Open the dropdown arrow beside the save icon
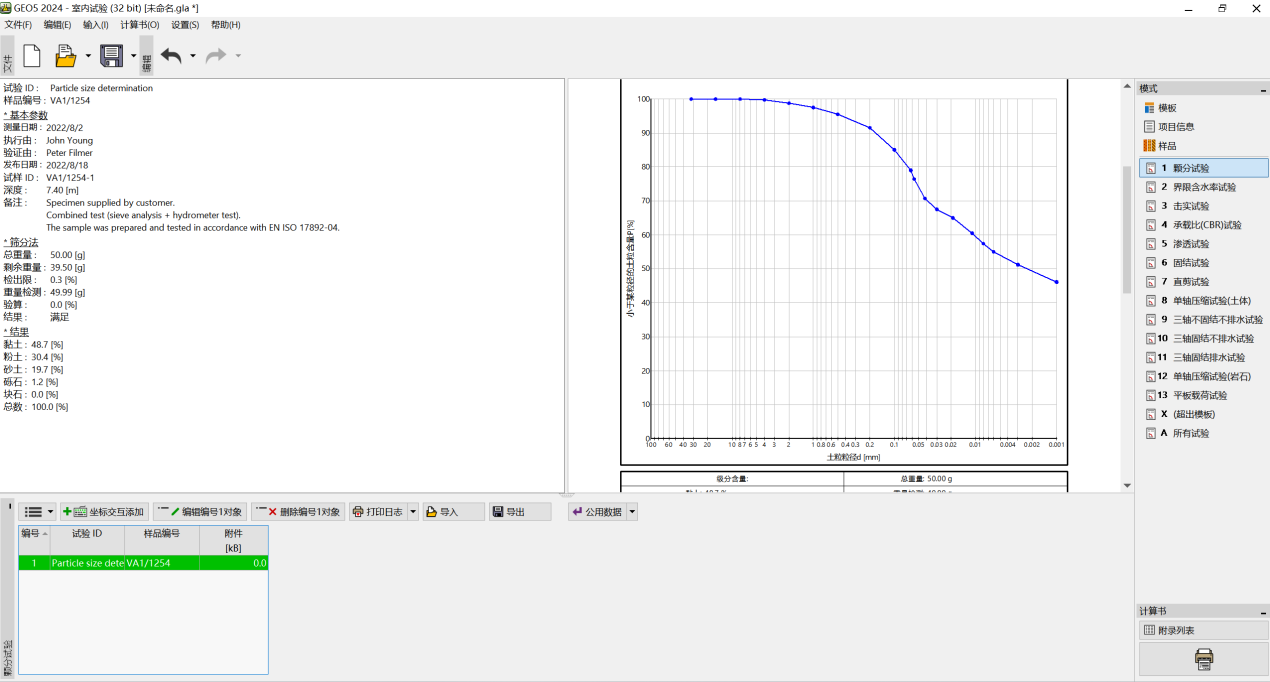The width and height of the screenshot is (1270, 682). click(x=133, y=56)
